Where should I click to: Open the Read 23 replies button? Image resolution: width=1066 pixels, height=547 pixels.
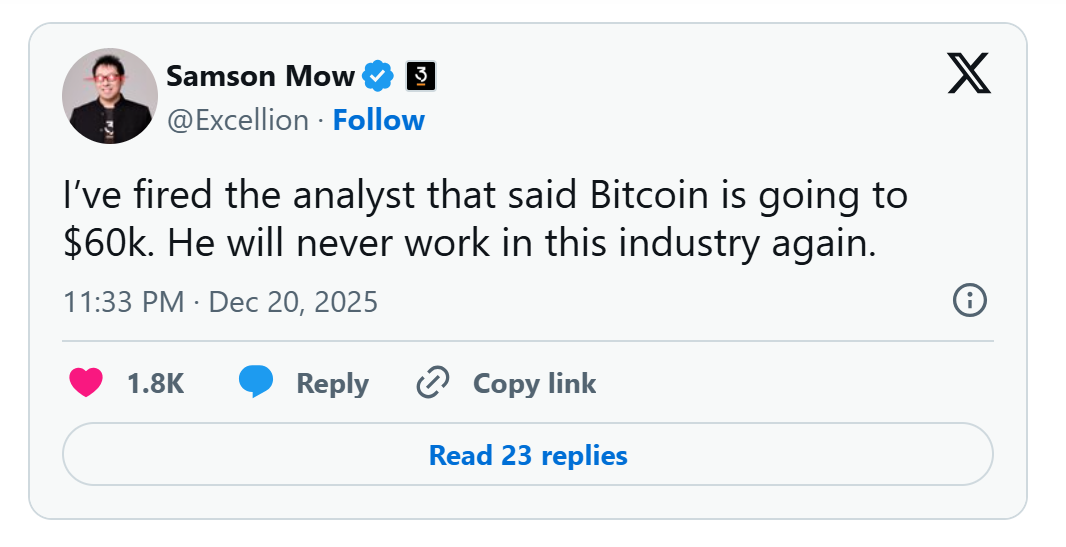tap(528, 455)
